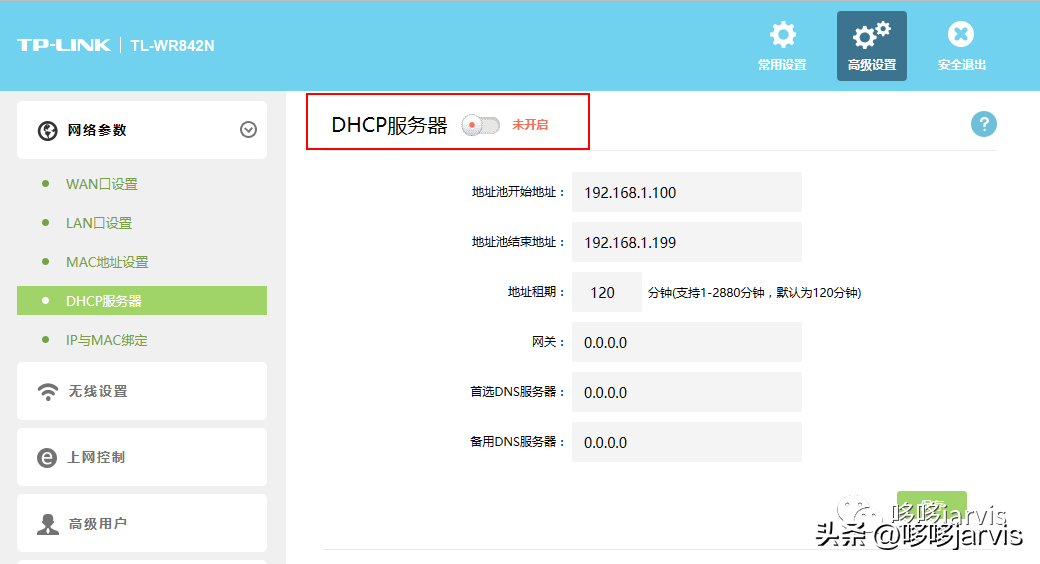Viewport: 1040px width, 564px height.
Task: Click 首选DNS服务器 input field
Action: point(686,392)
